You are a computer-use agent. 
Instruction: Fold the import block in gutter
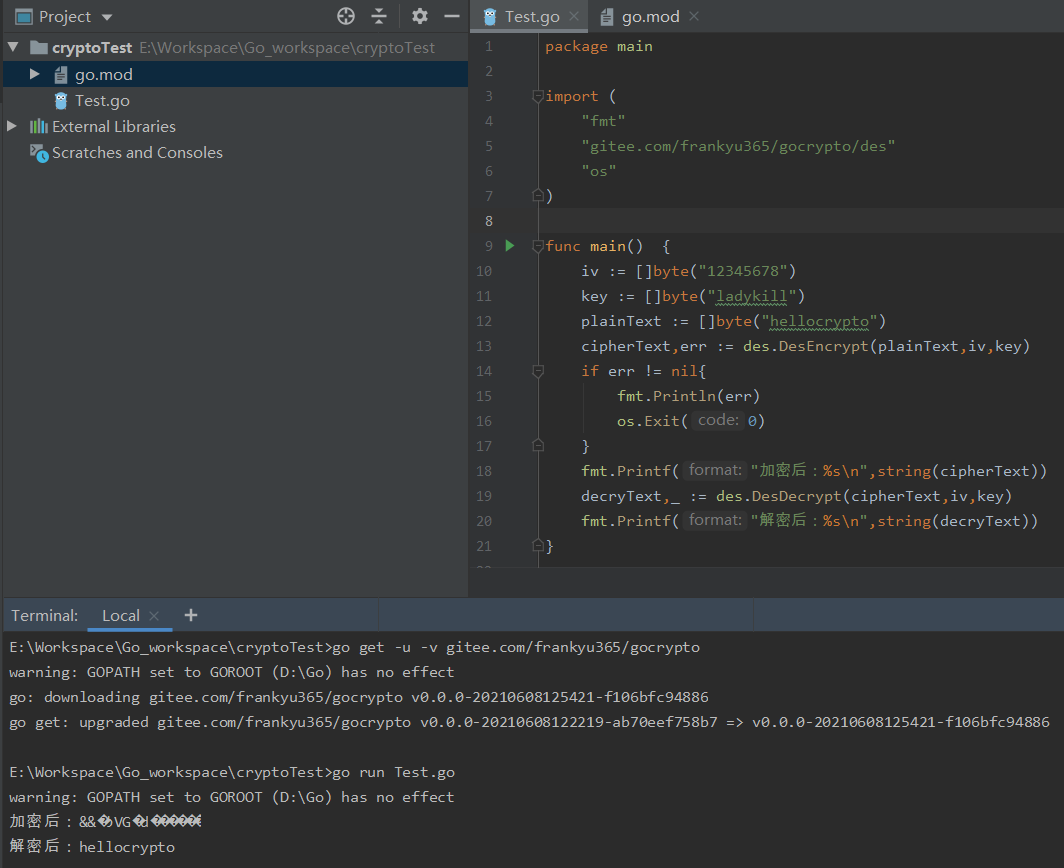tap(538, 96)
